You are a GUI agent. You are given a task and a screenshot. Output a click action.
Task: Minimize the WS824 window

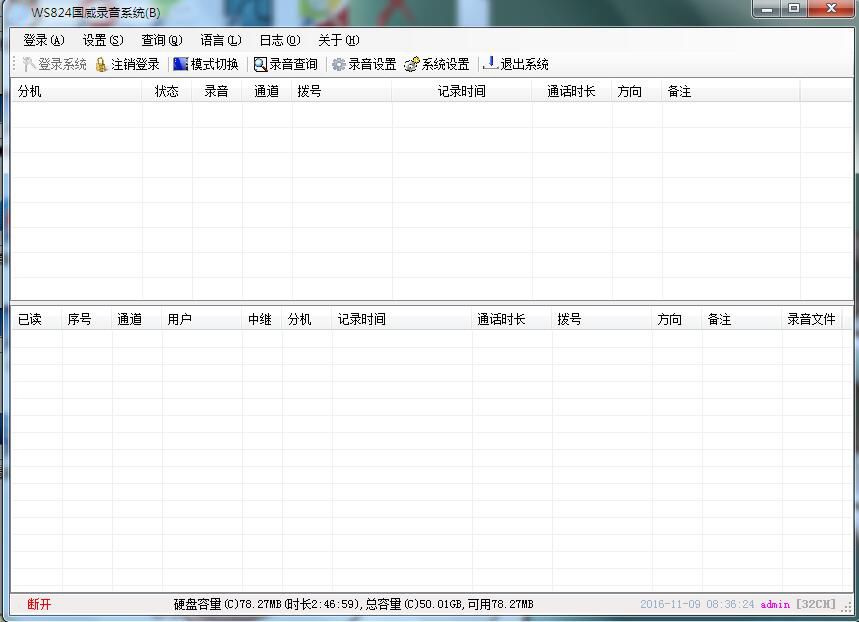pyautogui.click(x=767, y=8)
